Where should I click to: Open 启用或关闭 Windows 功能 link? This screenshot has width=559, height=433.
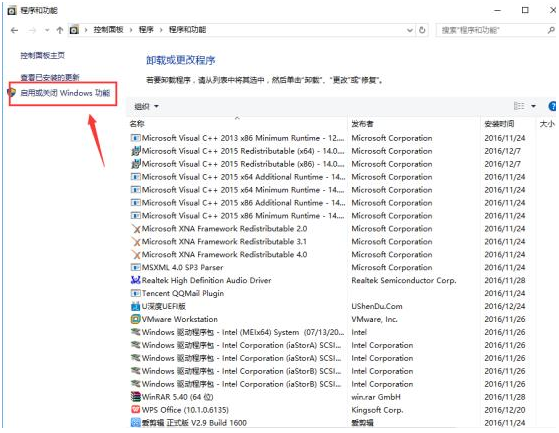[65, 93]
